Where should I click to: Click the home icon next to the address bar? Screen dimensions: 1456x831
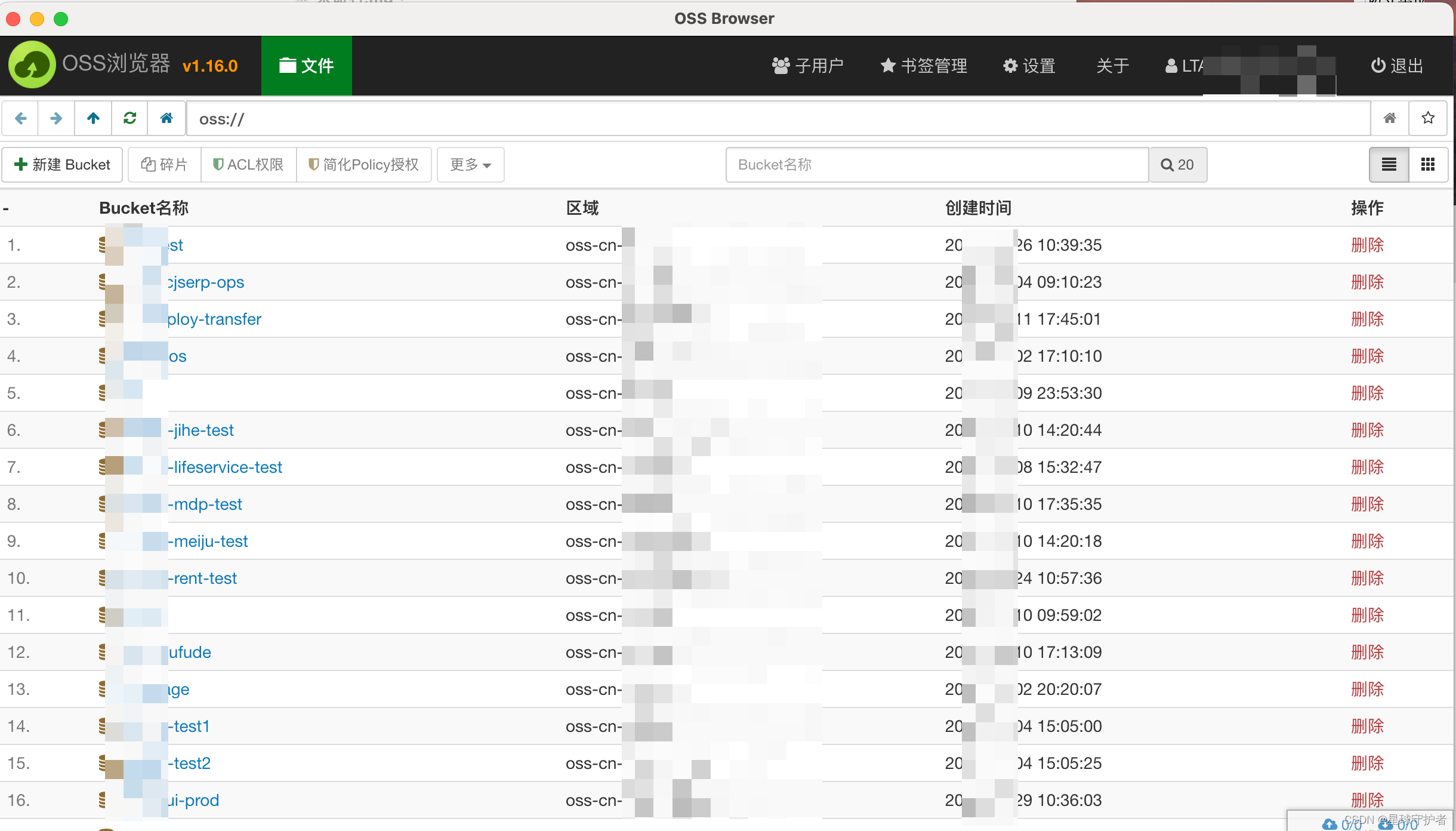pos(1390,118)
